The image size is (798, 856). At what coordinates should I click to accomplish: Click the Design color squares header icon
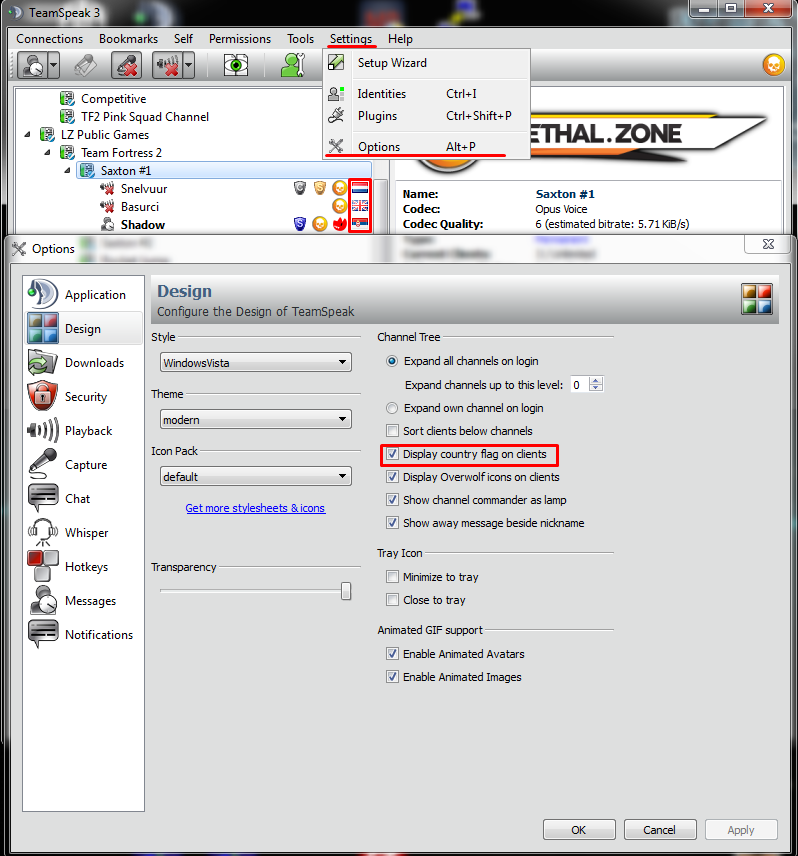tap(757, 299)
